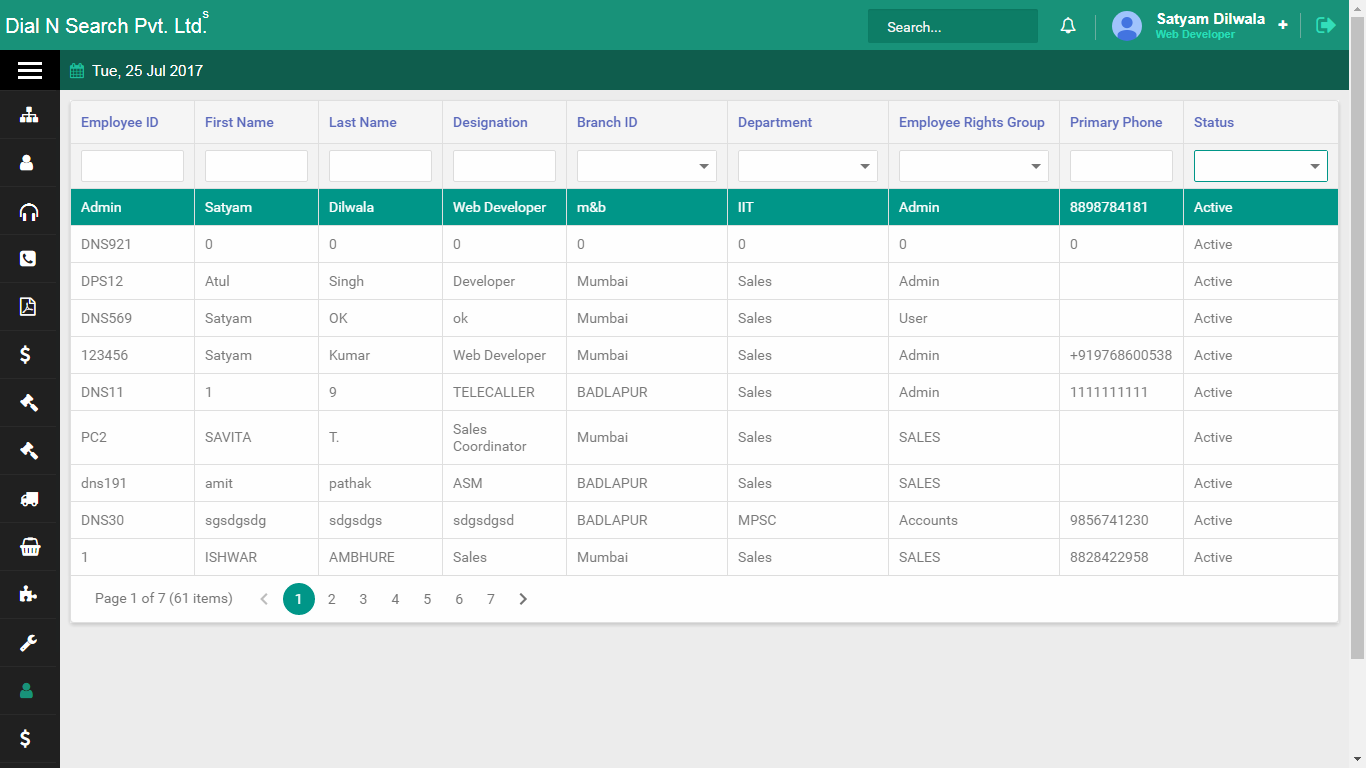Go to page 4

coord(395,599)
